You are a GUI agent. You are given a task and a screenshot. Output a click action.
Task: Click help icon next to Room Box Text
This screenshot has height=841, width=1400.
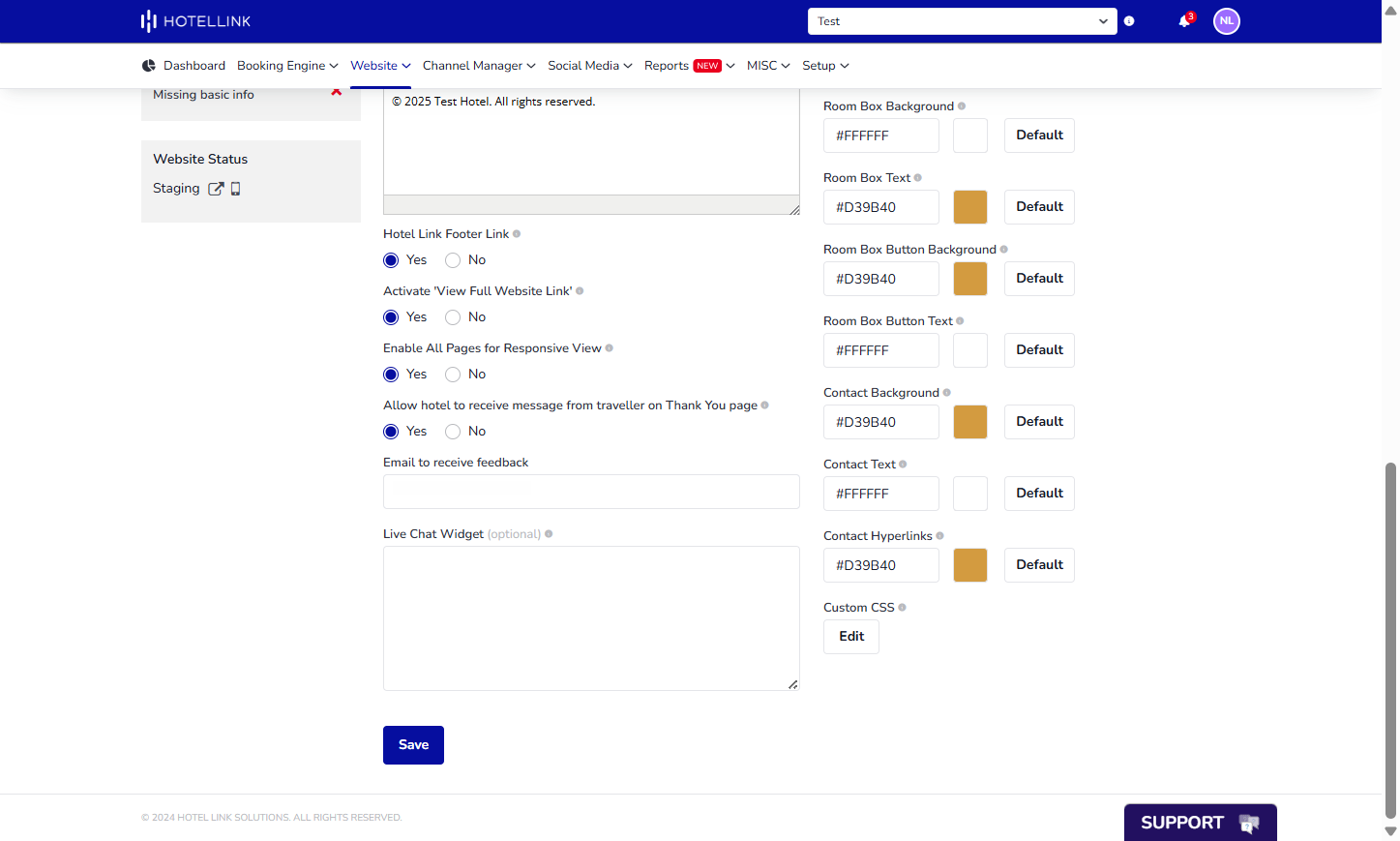point(918,178)
